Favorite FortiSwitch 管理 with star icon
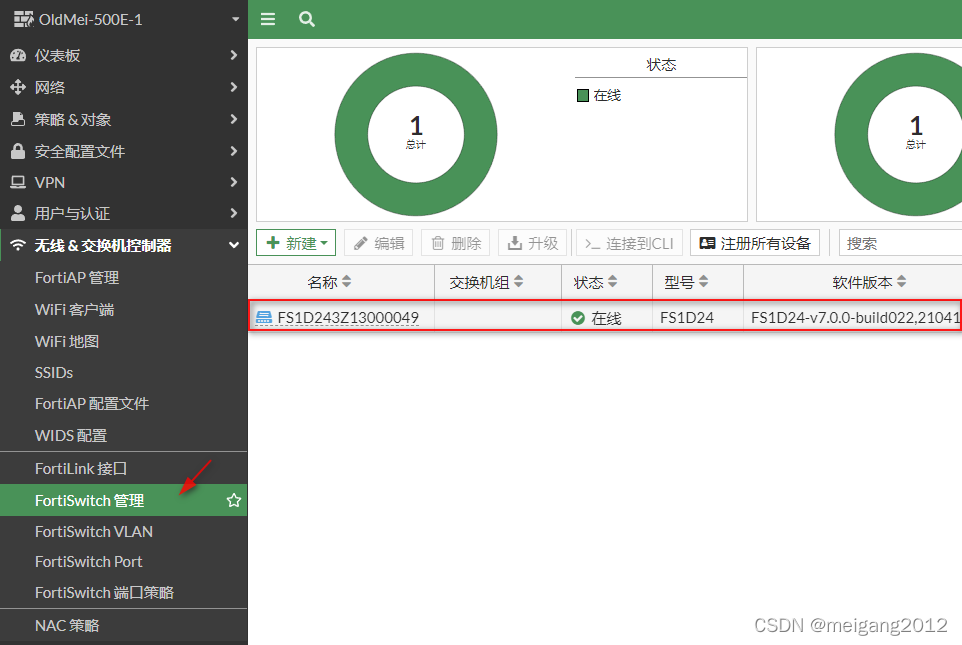Screen dimensions: 962x645 click(x=234, y=500)
